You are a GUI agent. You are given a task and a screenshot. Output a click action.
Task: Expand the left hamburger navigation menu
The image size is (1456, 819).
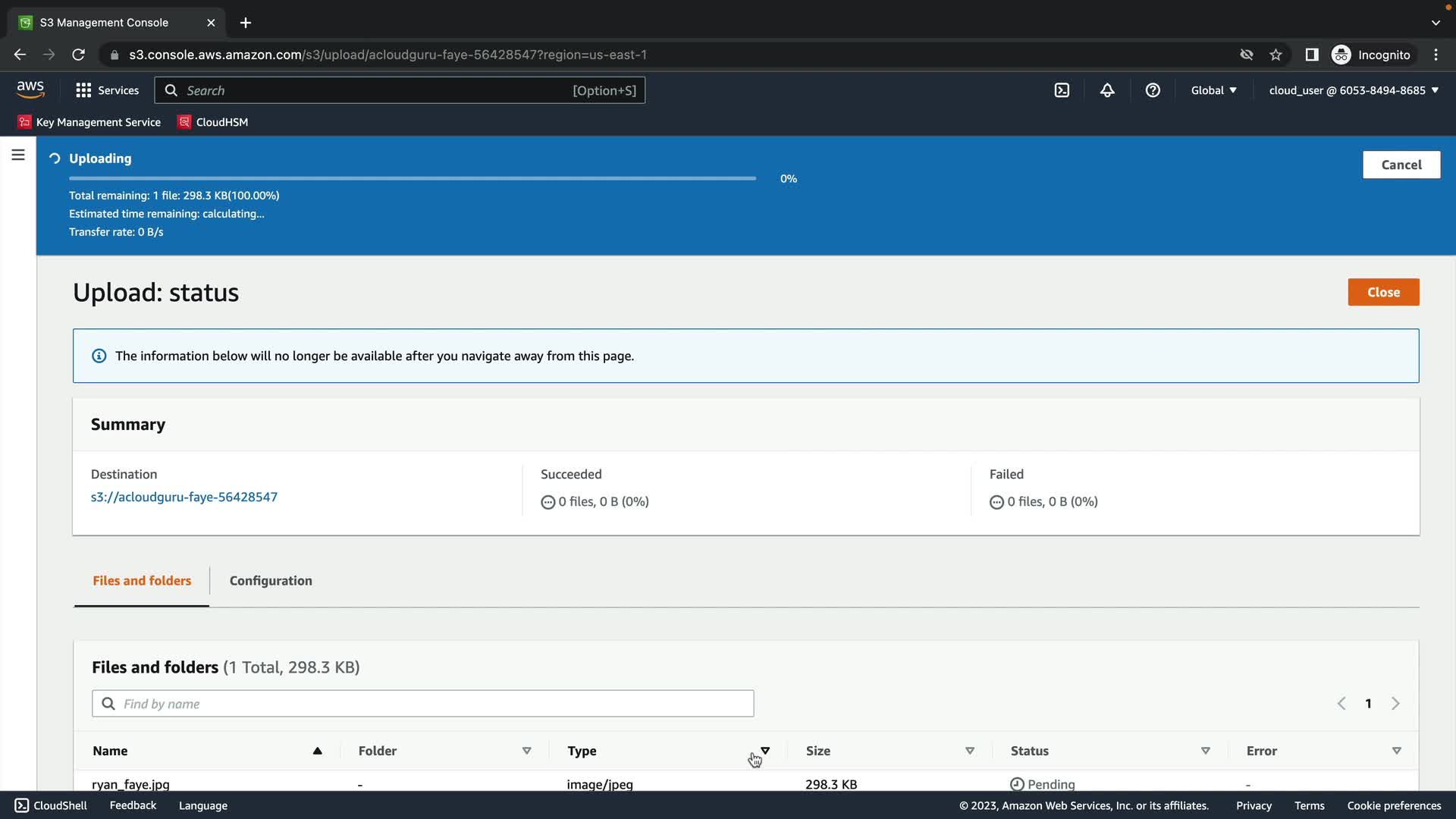tap(18, 155)
